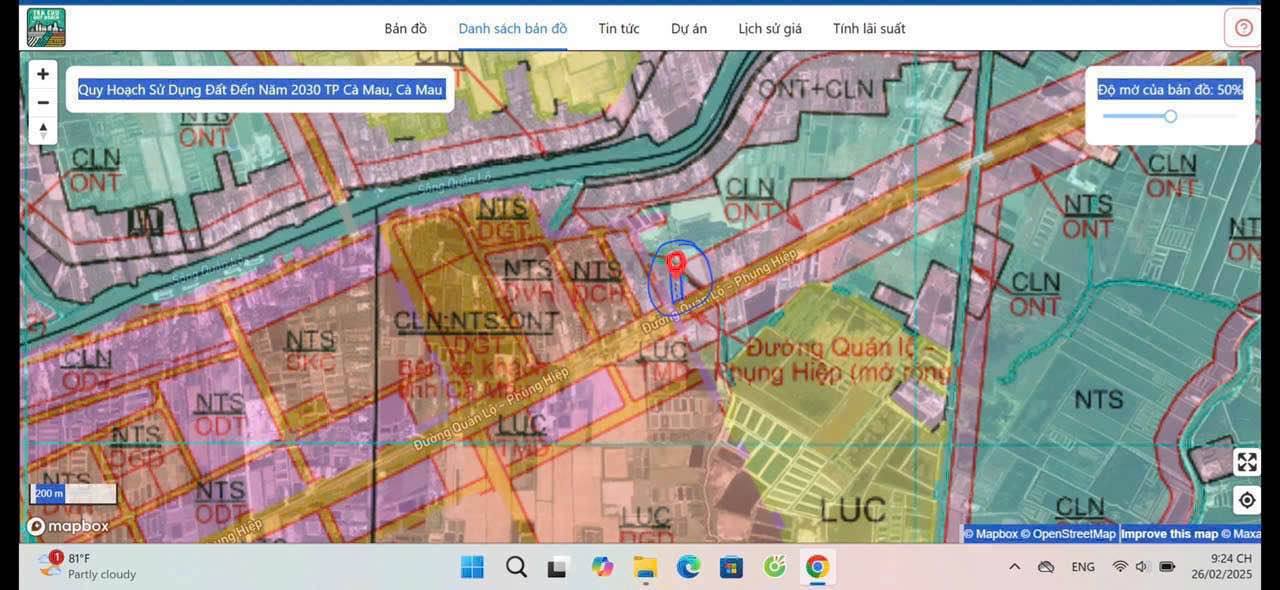Open the Windows Start menu

(472, 567)
